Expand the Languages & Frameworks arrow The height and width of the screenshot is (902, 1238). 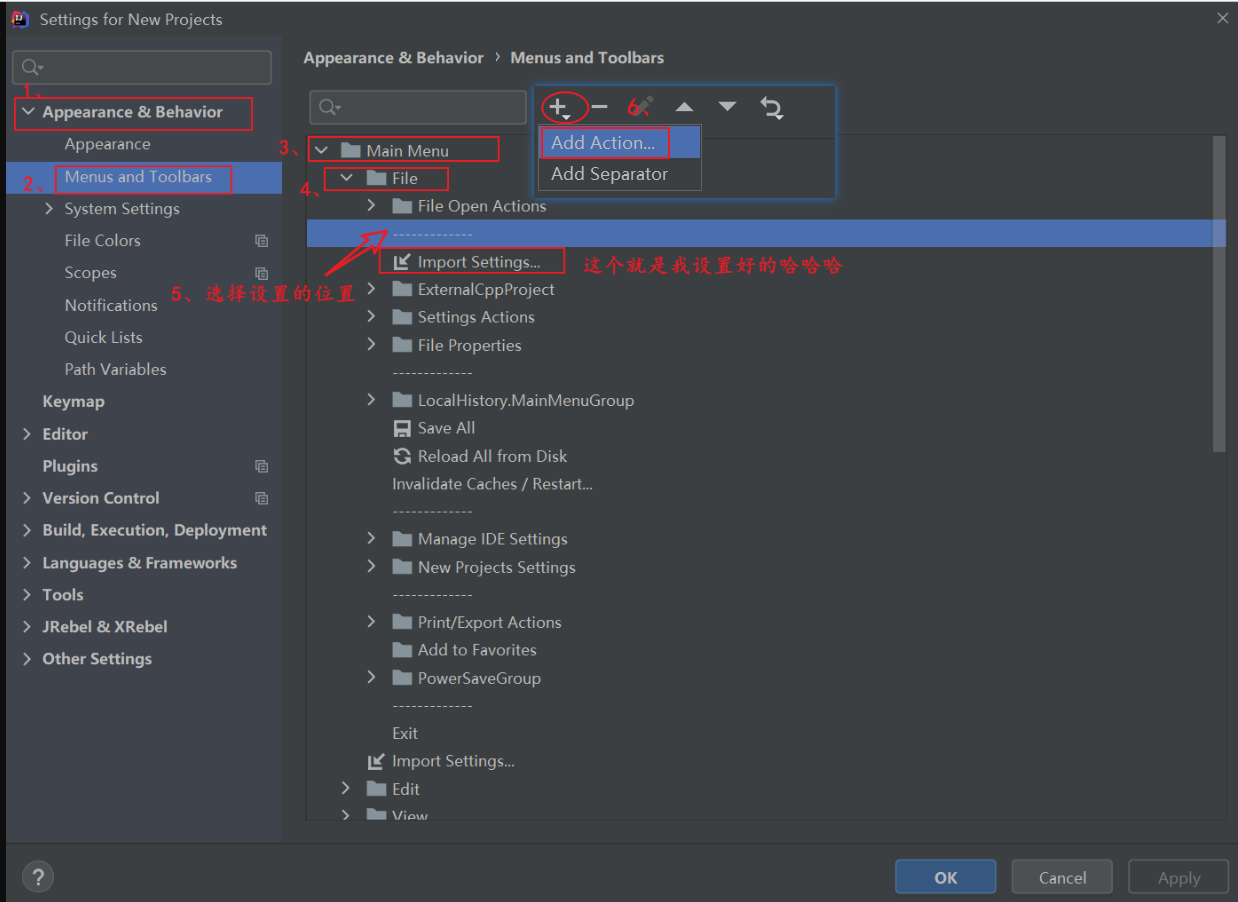pos(27,563)
